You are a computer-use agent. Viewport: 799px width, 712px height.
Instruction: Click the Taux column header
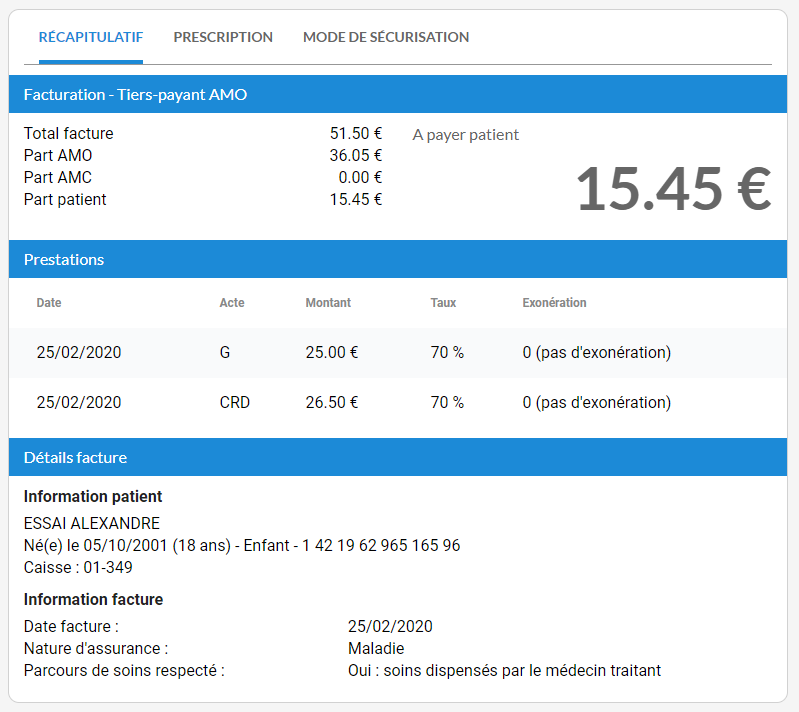[x=443, y=303]
